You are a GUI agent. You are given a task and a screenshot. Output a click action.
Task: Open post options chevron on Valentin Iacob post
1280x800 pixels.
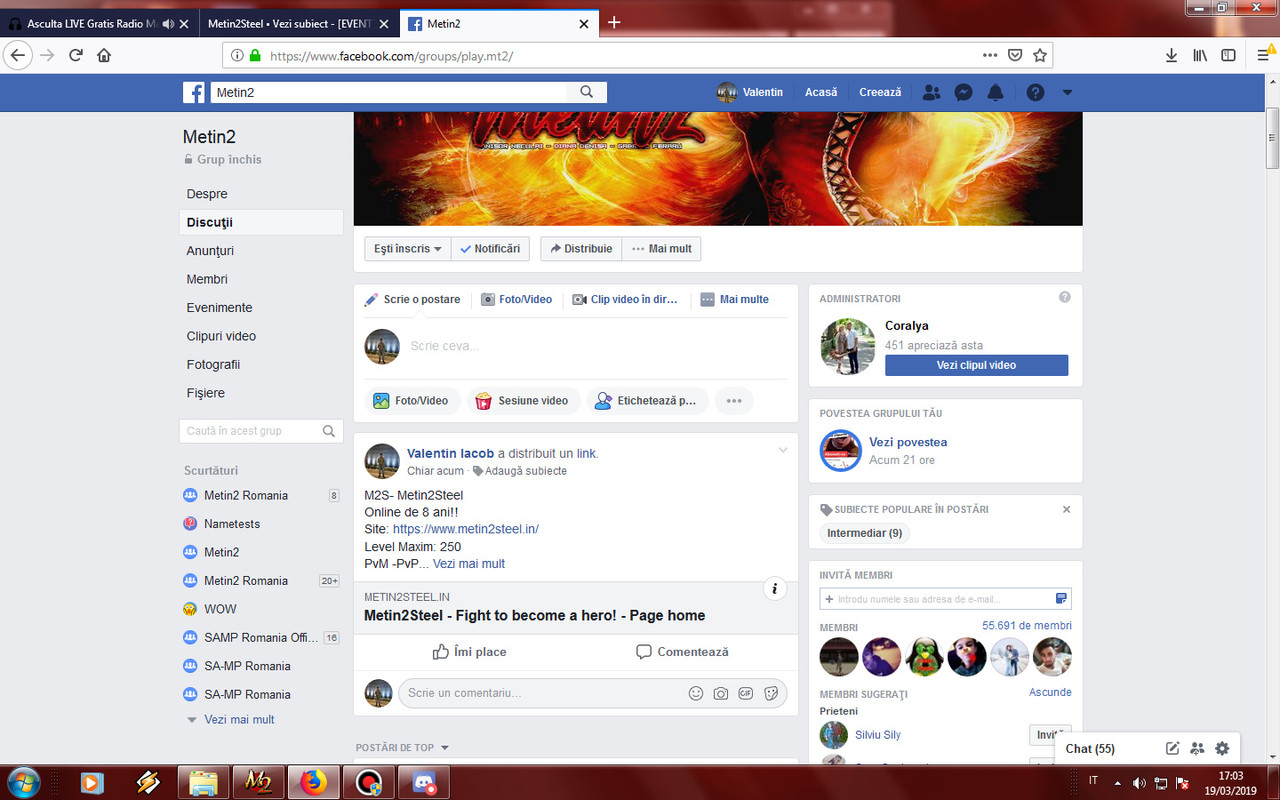(783, 451)
